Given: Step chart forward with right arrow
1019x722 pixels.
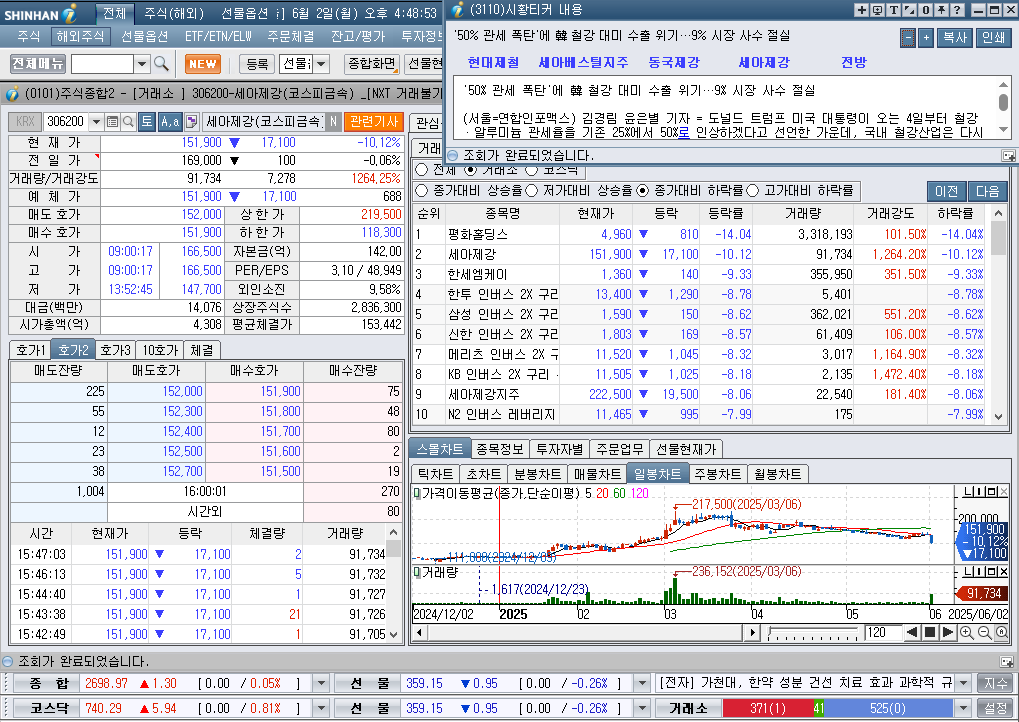Looking at the screenshot, I should coord(948,632).
